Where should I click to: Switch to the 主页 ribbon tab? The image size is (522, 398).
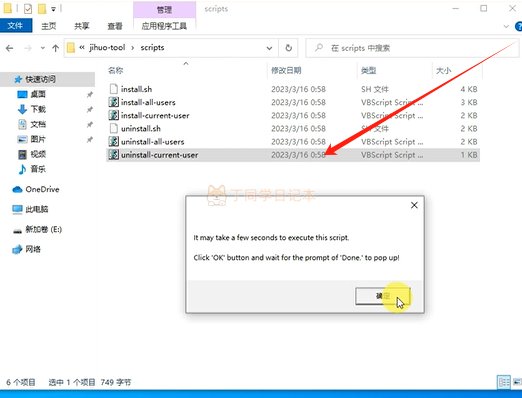click(48, 26)
